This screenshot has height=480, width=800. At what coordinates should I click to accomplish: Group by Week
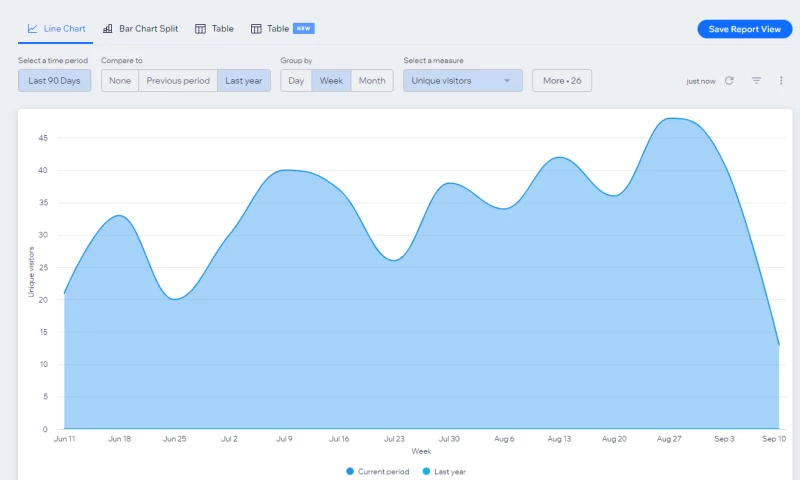(x=331, y=81)
